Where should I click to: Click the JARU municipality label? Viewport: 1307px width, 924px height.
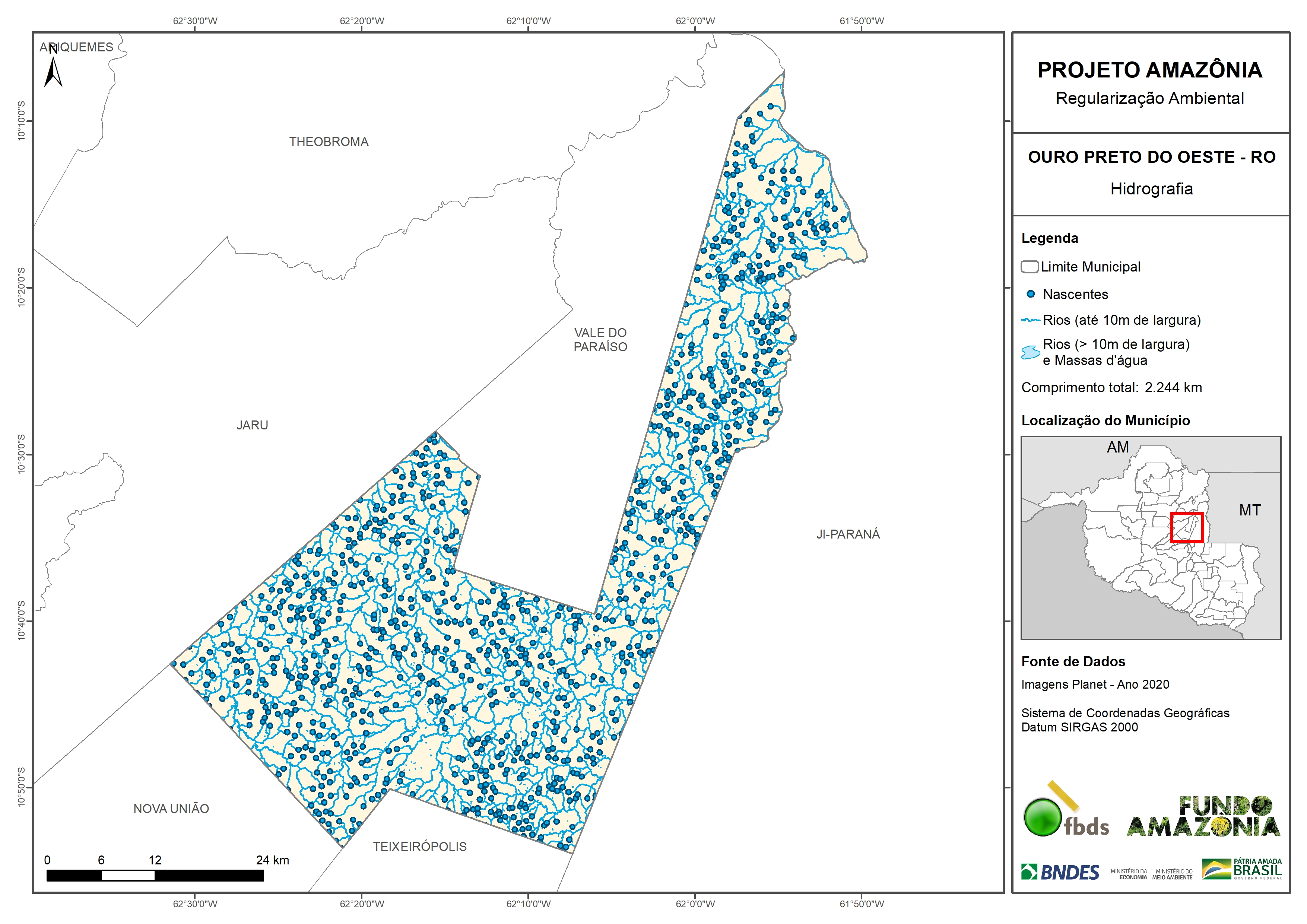pyautogui.click(x=252, y=425)
